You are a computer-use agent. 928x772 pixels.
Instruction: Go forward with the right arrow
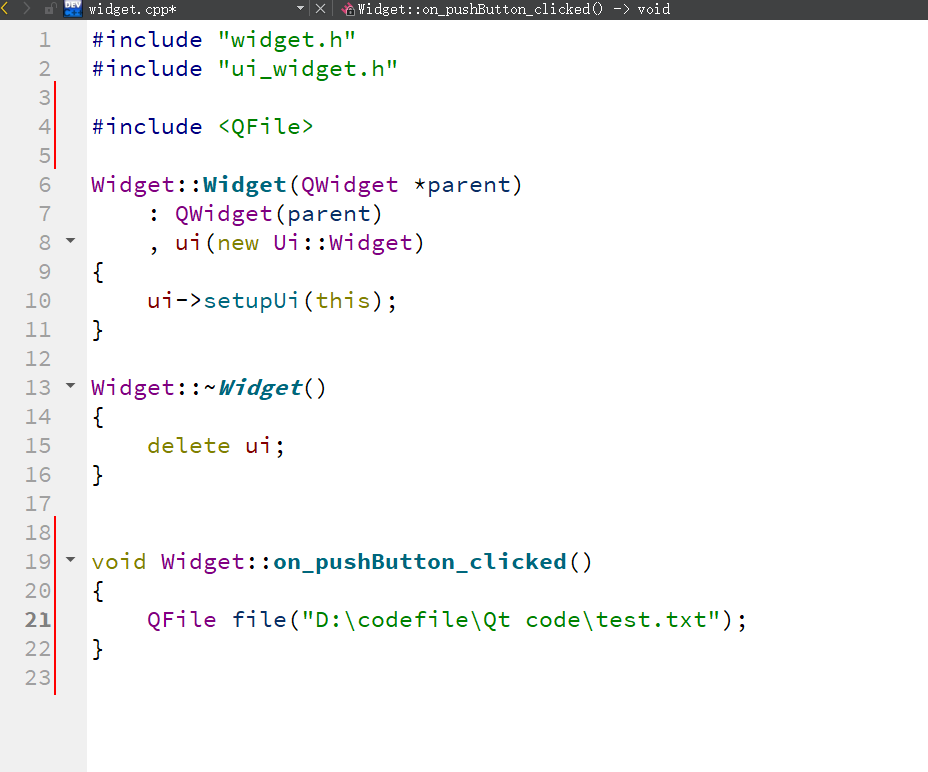(27, 8)
